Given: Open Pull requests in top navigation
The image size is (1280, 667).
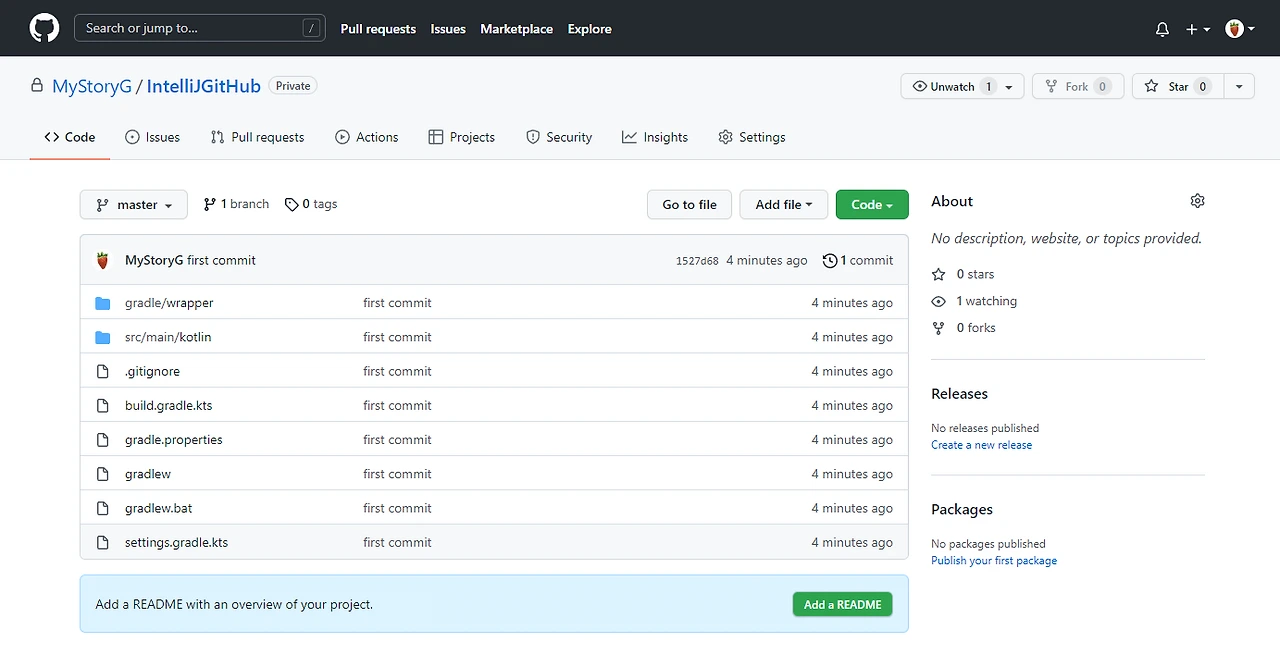Looking at the screenshot, I should (x=378, y=29).
